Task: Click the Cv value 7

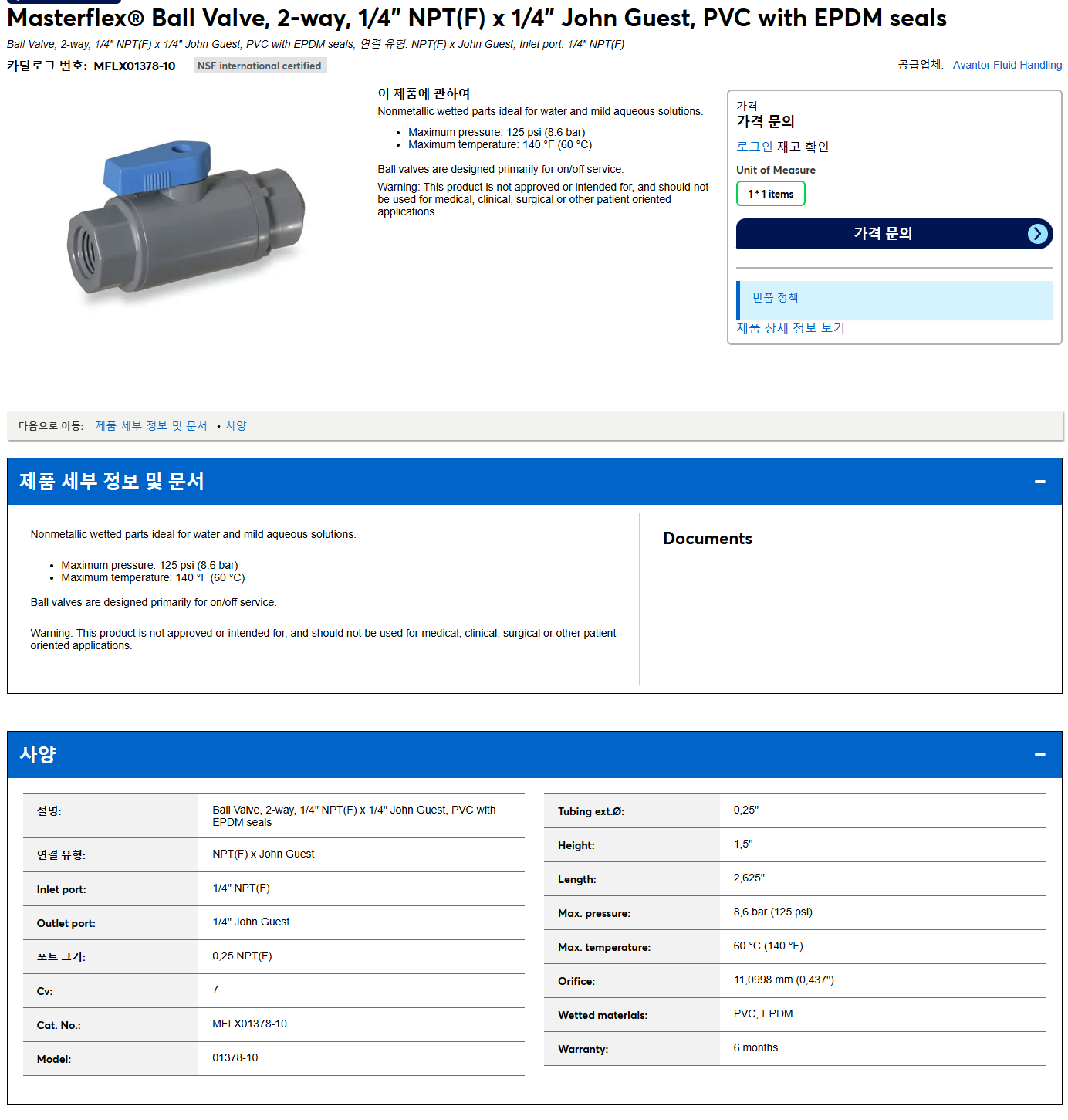Action: point(215,990)
